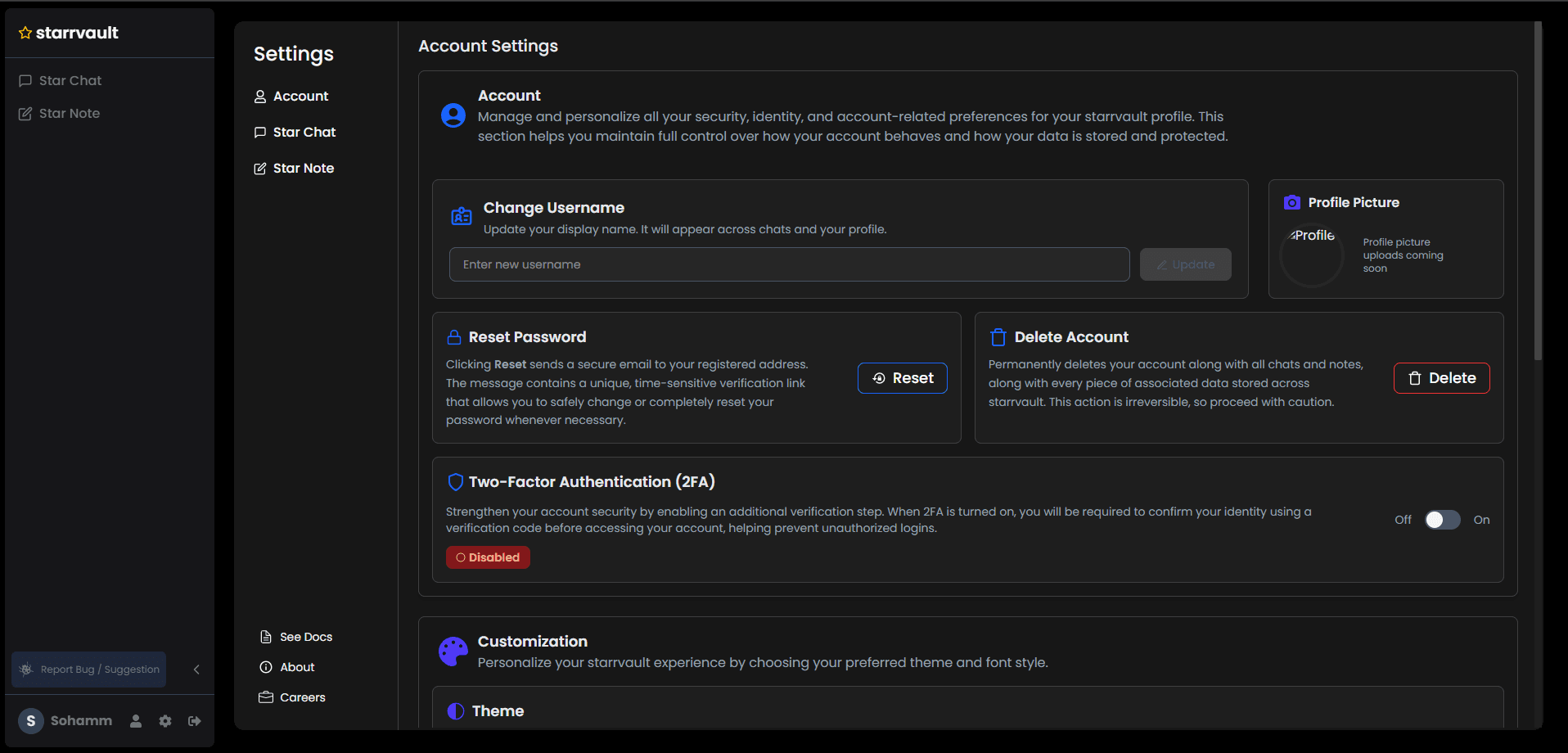The image size is (1568, 753).
Task: Click the camera icon beside Profile Picture
Action: pyautogui.click(x=1291, y=202)
